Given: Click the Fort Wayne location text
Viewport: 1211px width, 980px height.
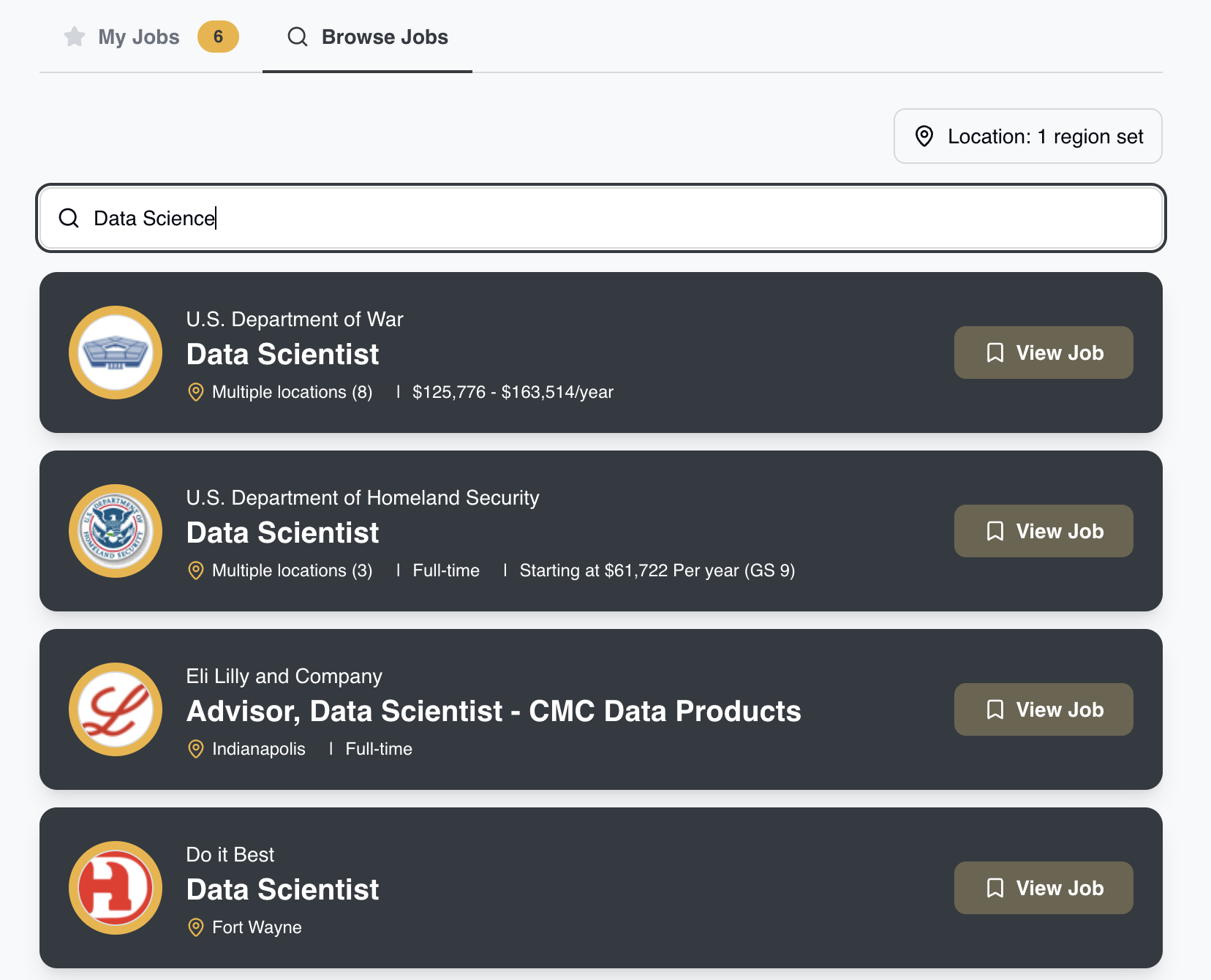Looking at the screenshot, I should (257, 927).
